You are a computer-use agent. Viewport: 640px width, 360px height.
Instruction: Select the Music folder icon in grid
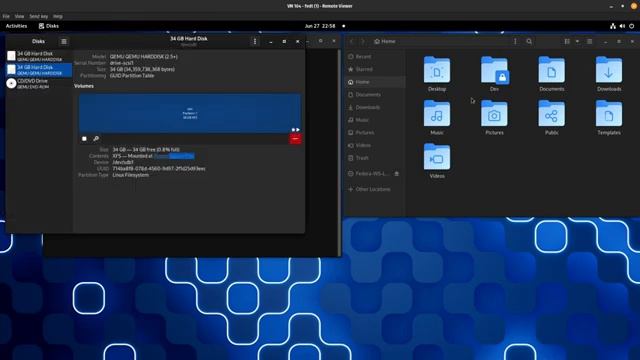point(437,118)
